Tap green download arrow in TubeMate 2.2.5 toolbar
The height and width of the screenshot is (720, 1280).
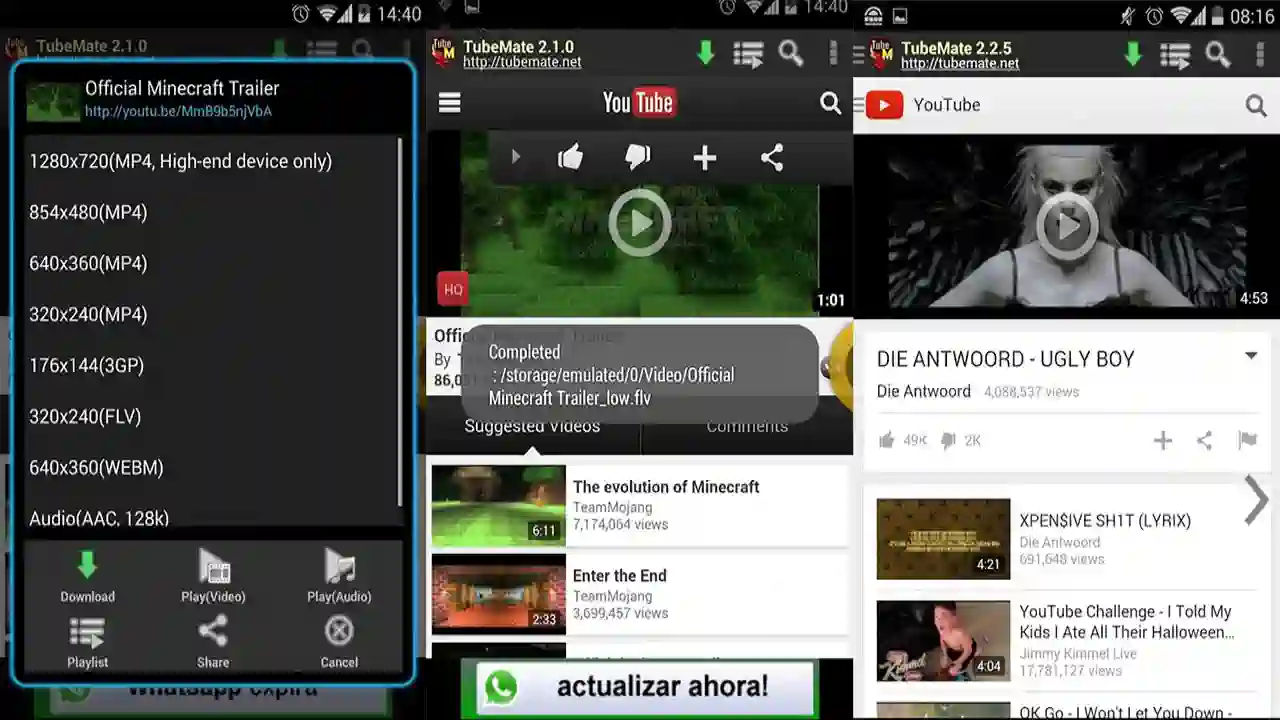coord(1133,54)
